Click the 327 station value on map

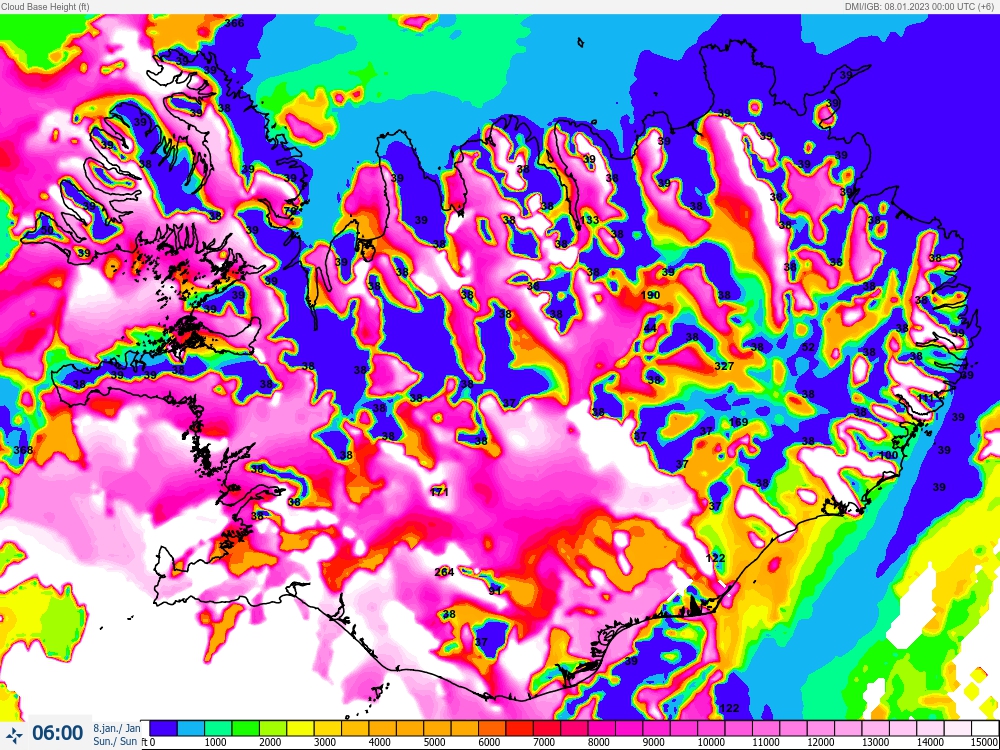[x=724, y=366]
